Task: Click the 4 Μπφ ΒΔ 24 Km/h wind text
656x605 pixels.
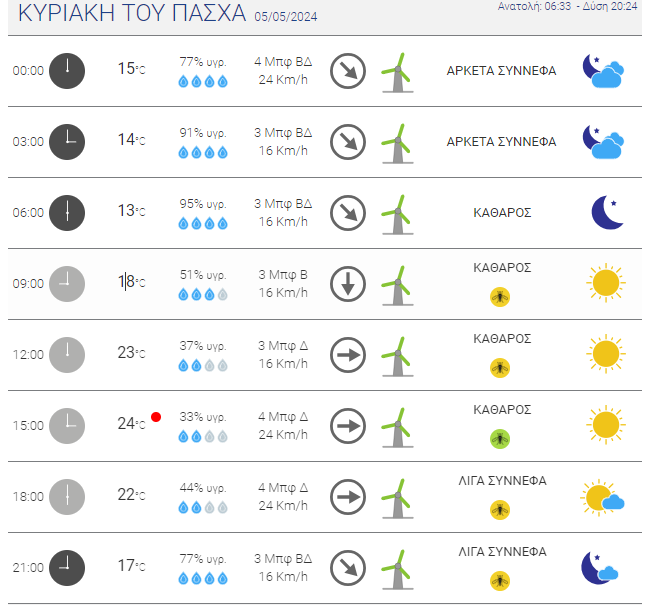Action: click(x=283, y=71)
